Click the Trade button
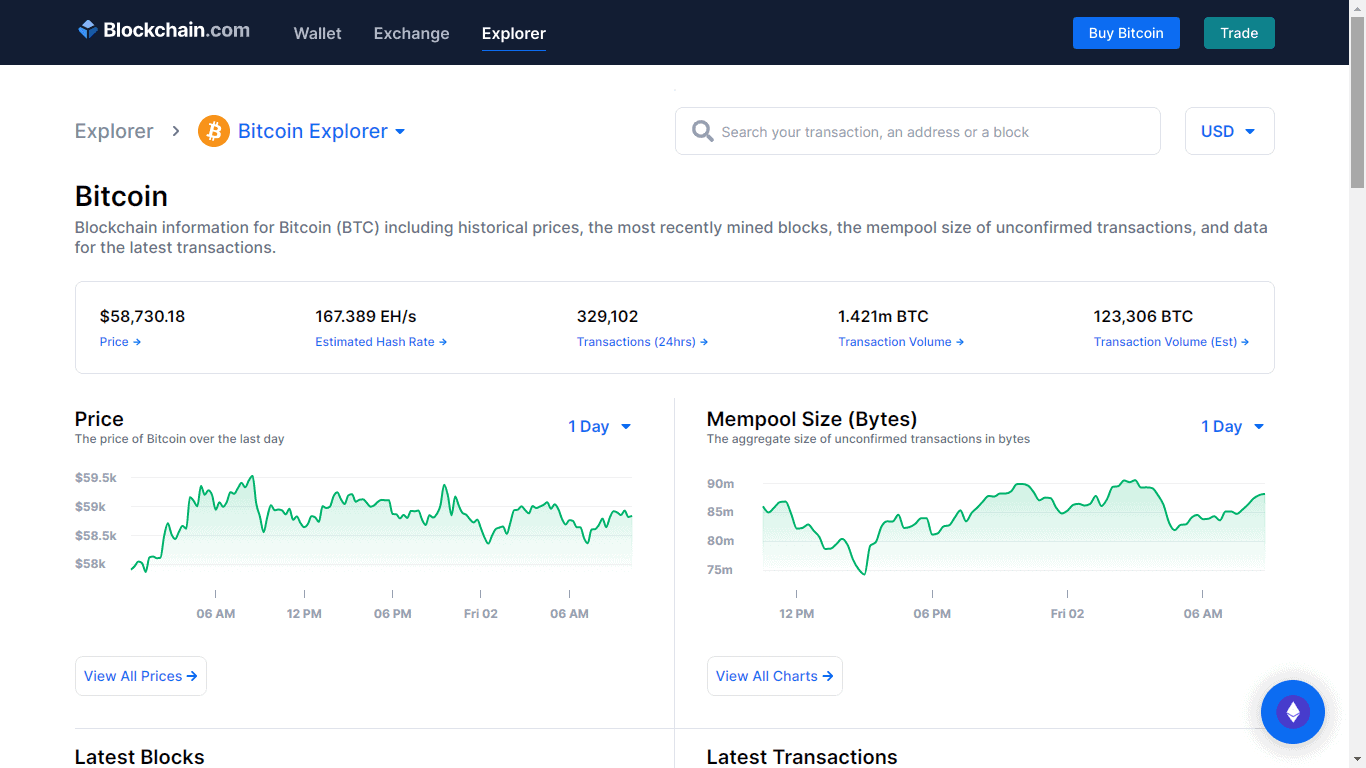The image size is (1366, 768). 1239,33
